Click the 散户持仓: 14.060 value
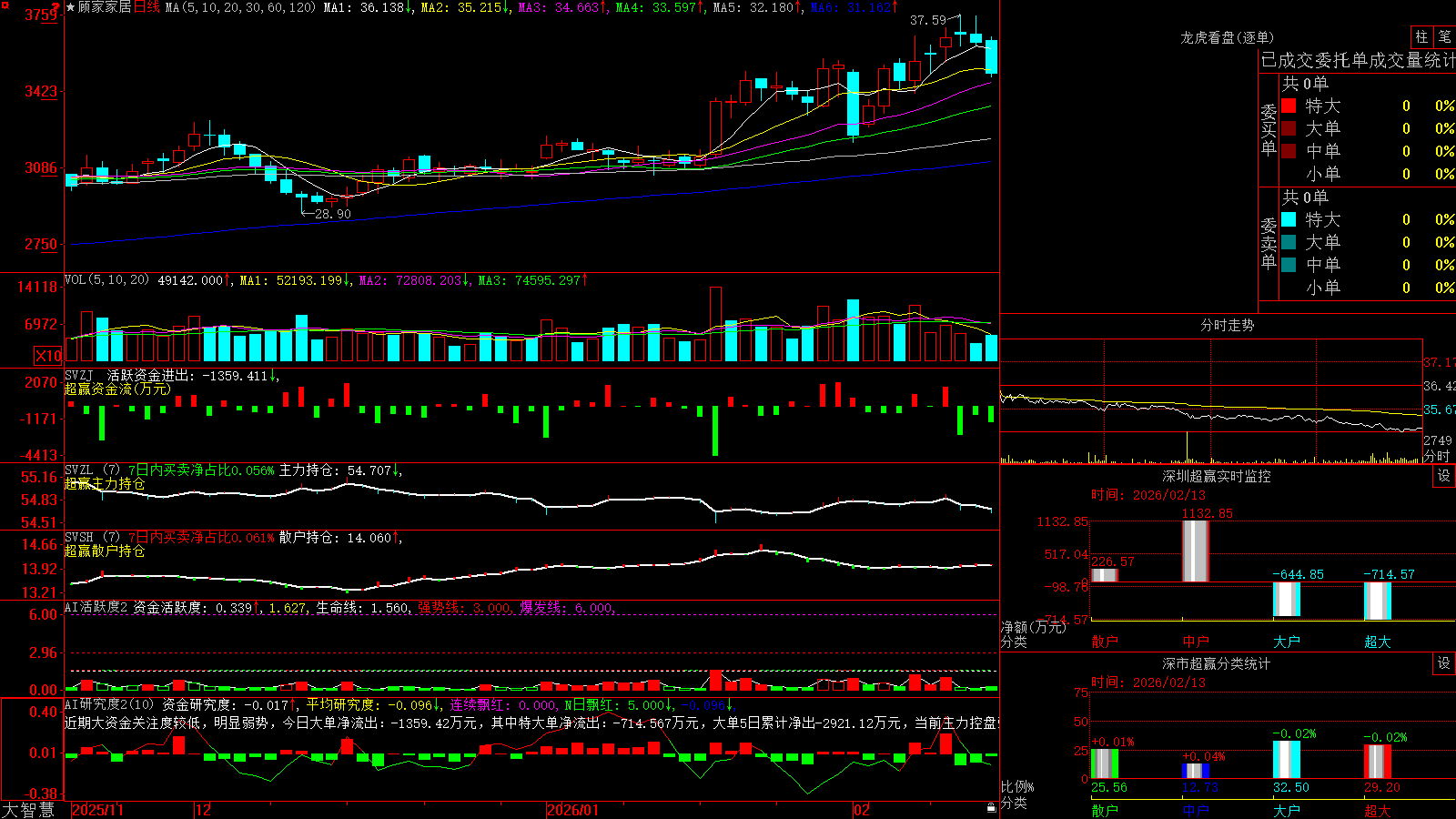Image resolution: width=1456 pixels, height=819 pixels. 335,538
